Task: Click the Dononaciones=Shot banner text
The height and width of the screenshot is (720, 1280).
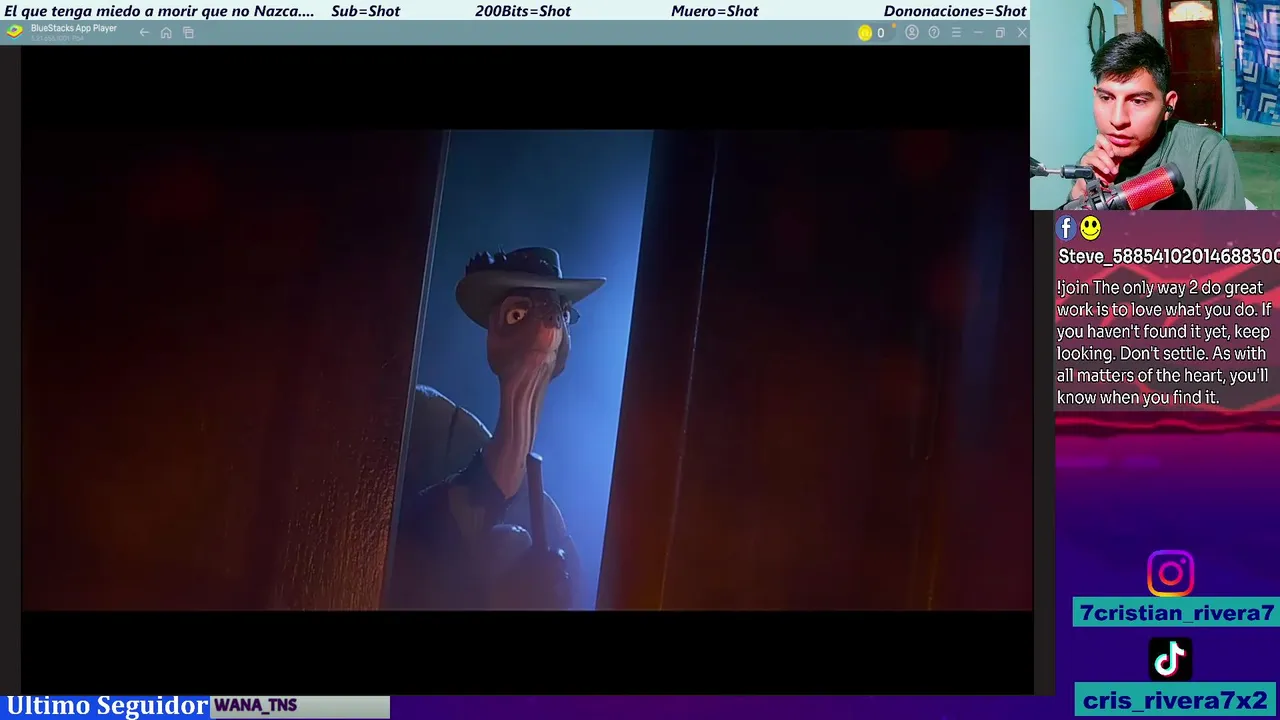Action: (x=955, y=11)
